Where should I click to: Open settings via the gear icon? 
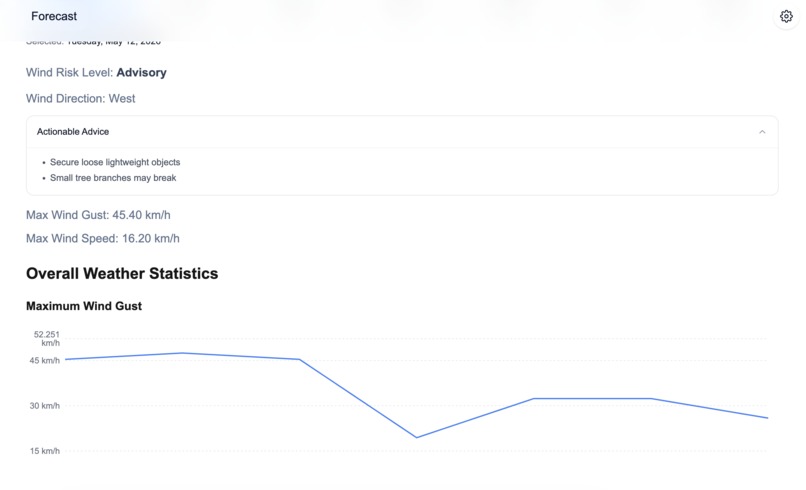786,16
